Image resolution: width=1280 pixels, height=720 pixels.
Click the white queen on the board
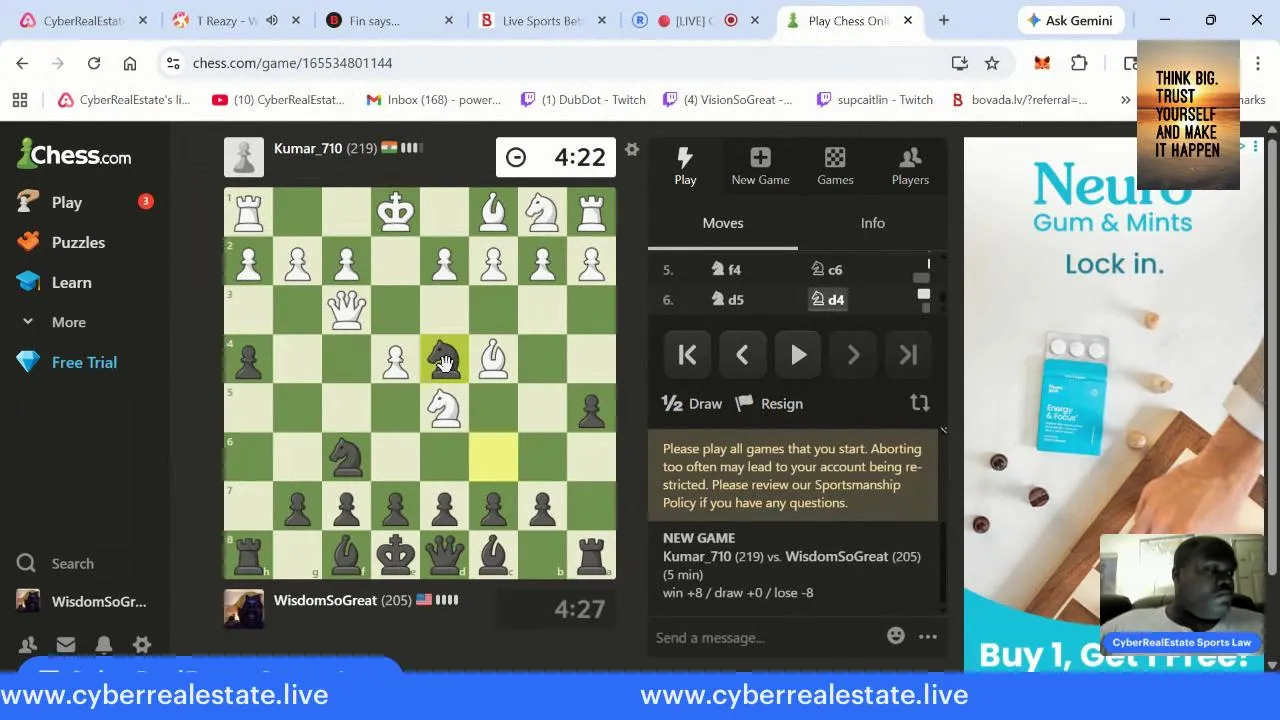pos(346,309)
